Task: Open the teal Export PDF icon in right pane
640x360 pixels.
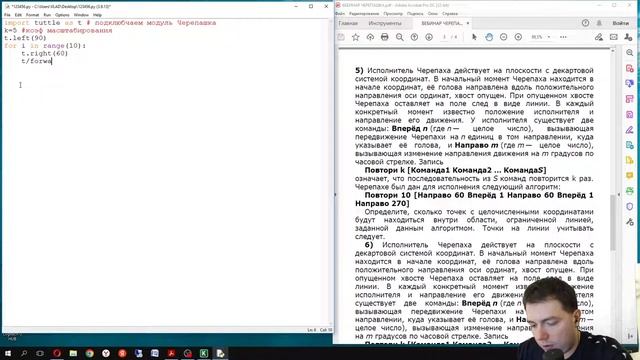Action: (630, 145)
